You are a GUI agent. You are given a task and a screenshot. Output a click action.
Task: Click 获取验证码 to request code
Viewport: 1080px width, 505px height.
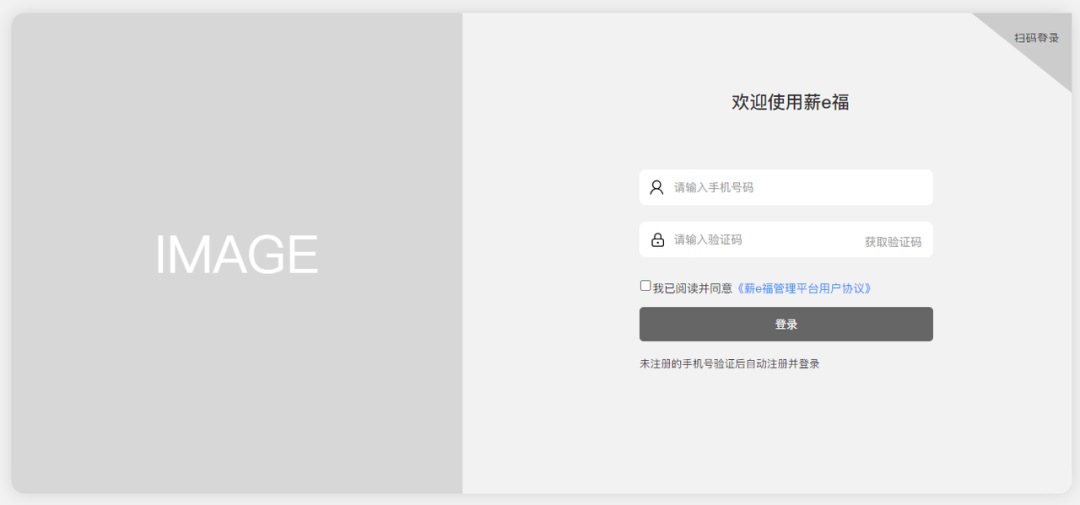coord(893,242)
